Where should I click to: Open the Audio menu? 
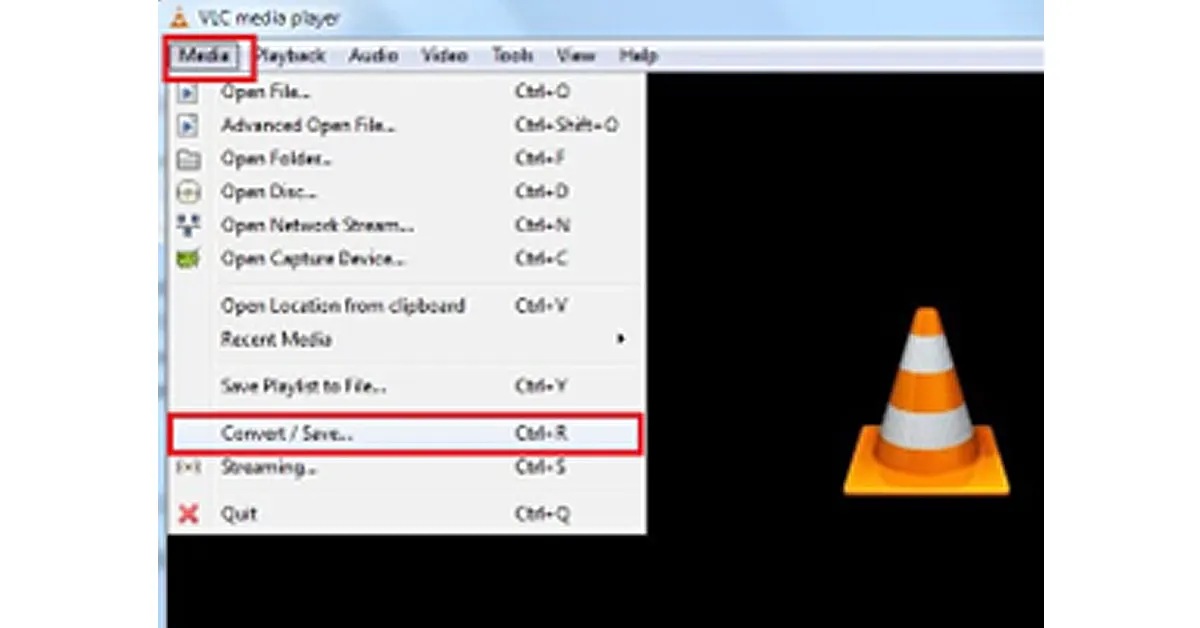point(373,56)
